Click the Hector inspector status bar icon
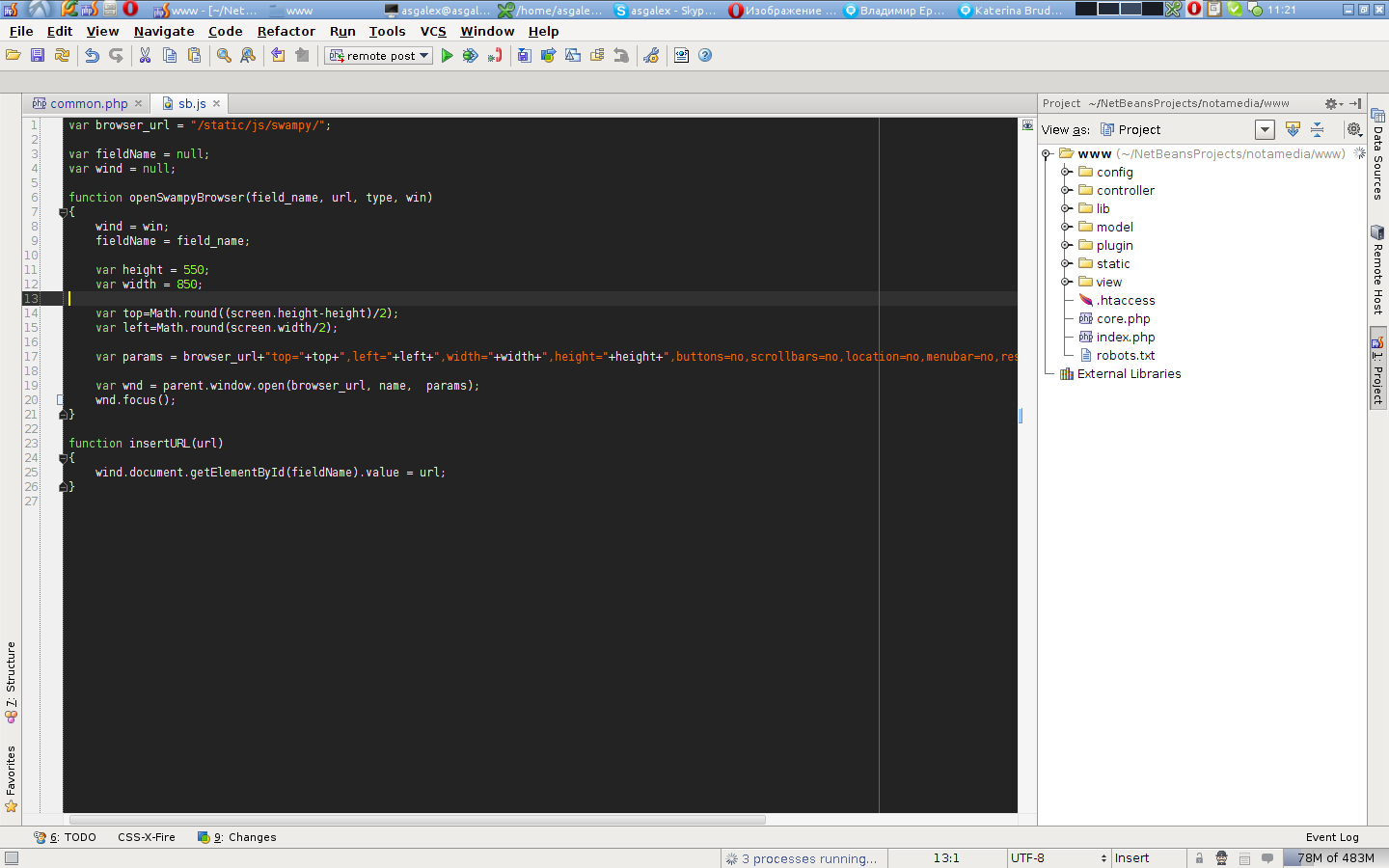 pyautogui.click(x=1222, y=858)
